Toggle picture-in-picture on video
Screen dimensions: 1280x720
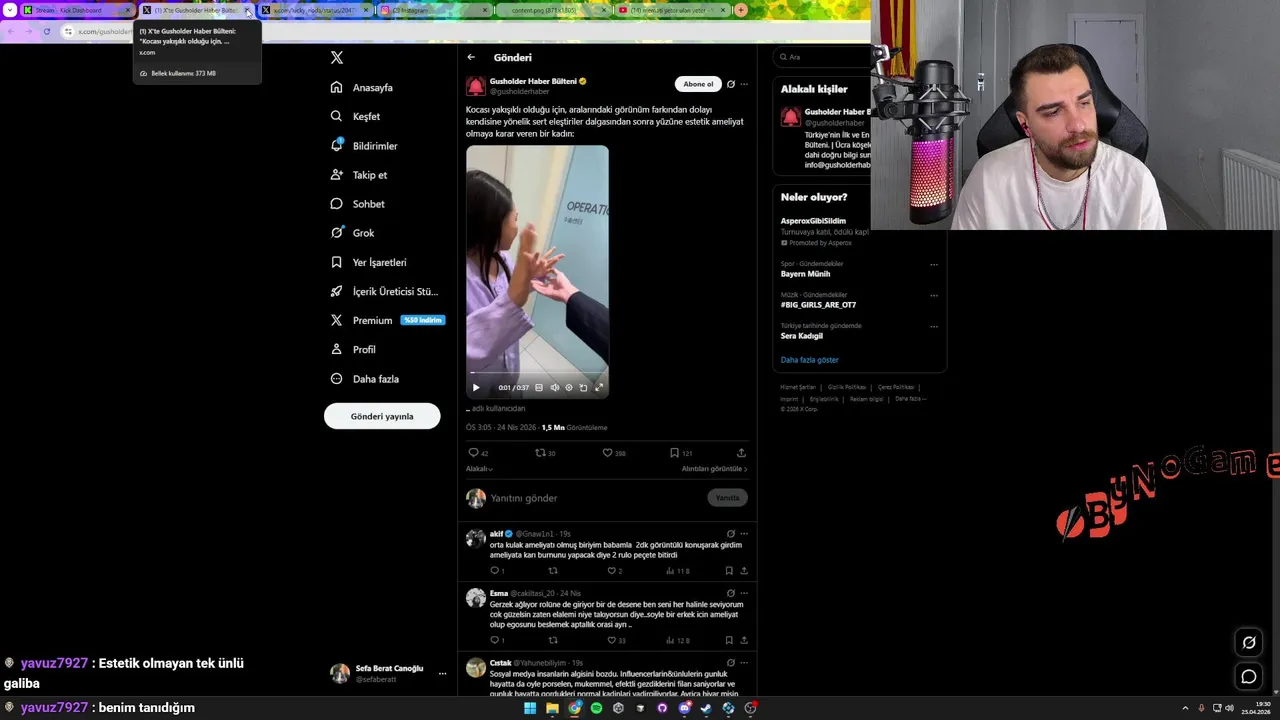point(584,387)
